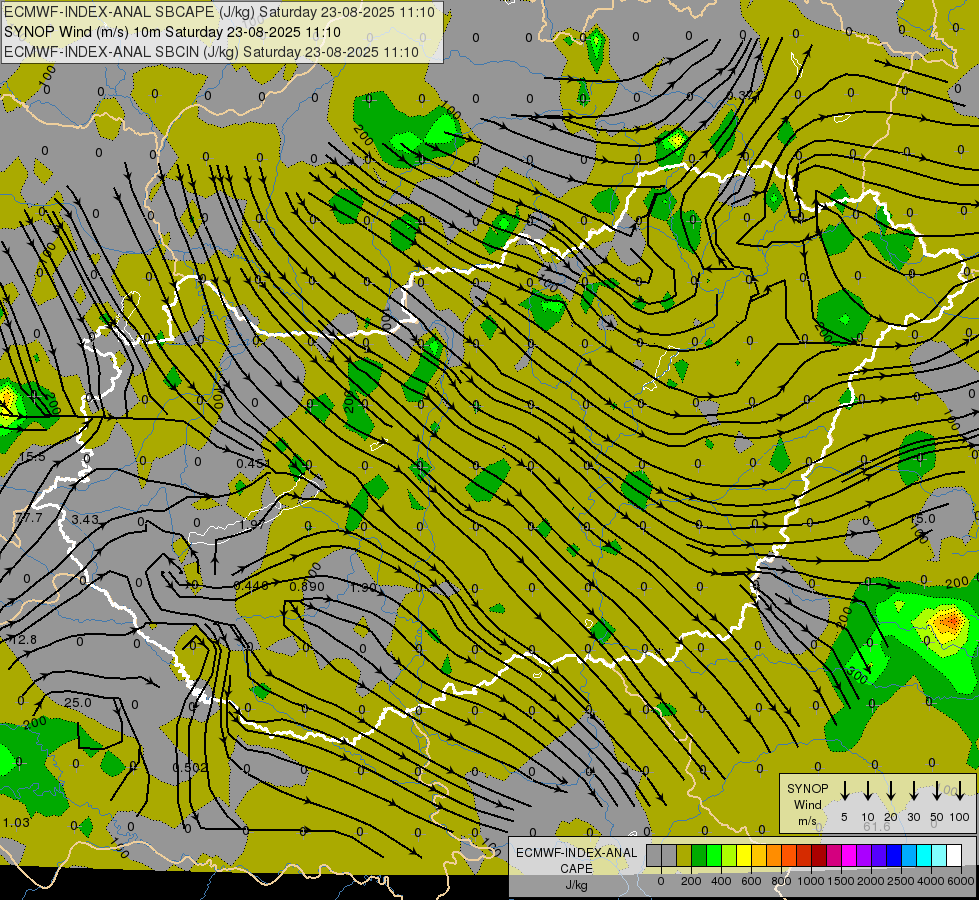Select the bright green CAPE legend swatch
The width and height of the screenshot is (979, 900).
714,855
